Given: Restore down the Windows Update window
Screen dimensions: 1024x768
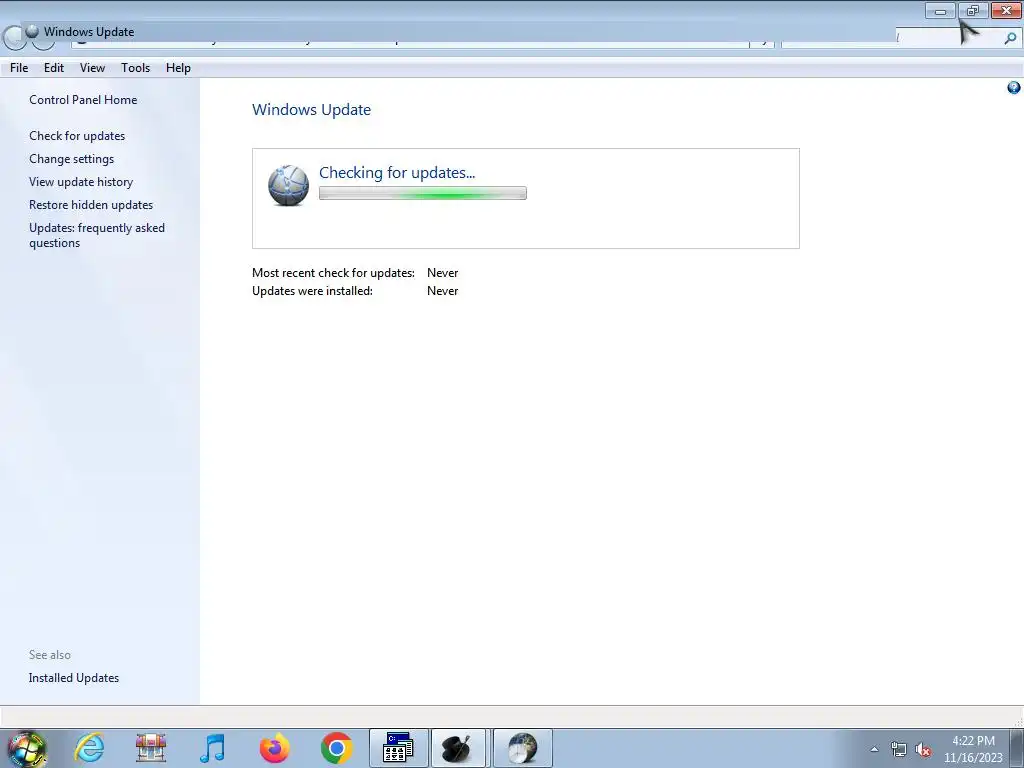Looking at the screenshot, I should (973, 10).
